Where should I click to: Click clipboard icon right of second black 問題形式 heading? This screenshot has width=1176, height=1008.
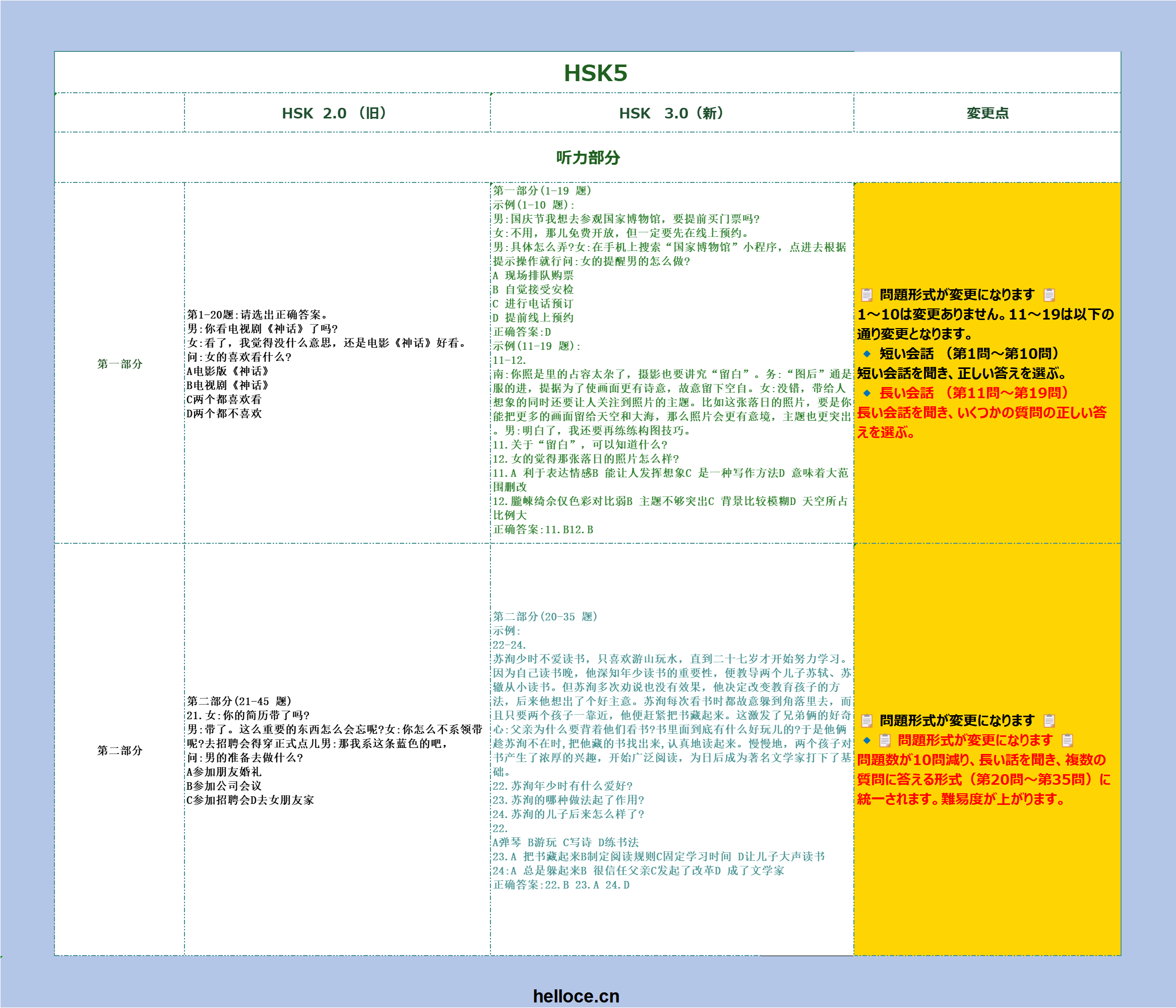point(1049,720)
